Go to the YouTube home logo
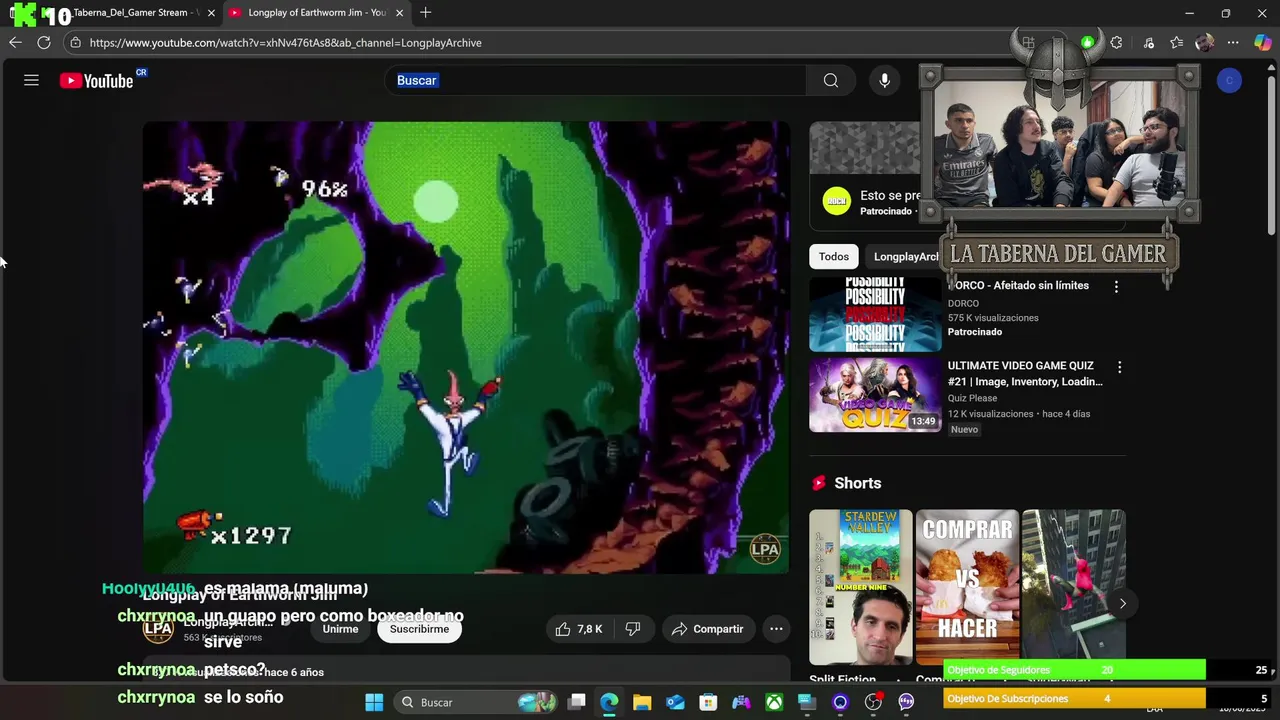This screenshot has height=720, width=1280. click(x=96, y=81)
